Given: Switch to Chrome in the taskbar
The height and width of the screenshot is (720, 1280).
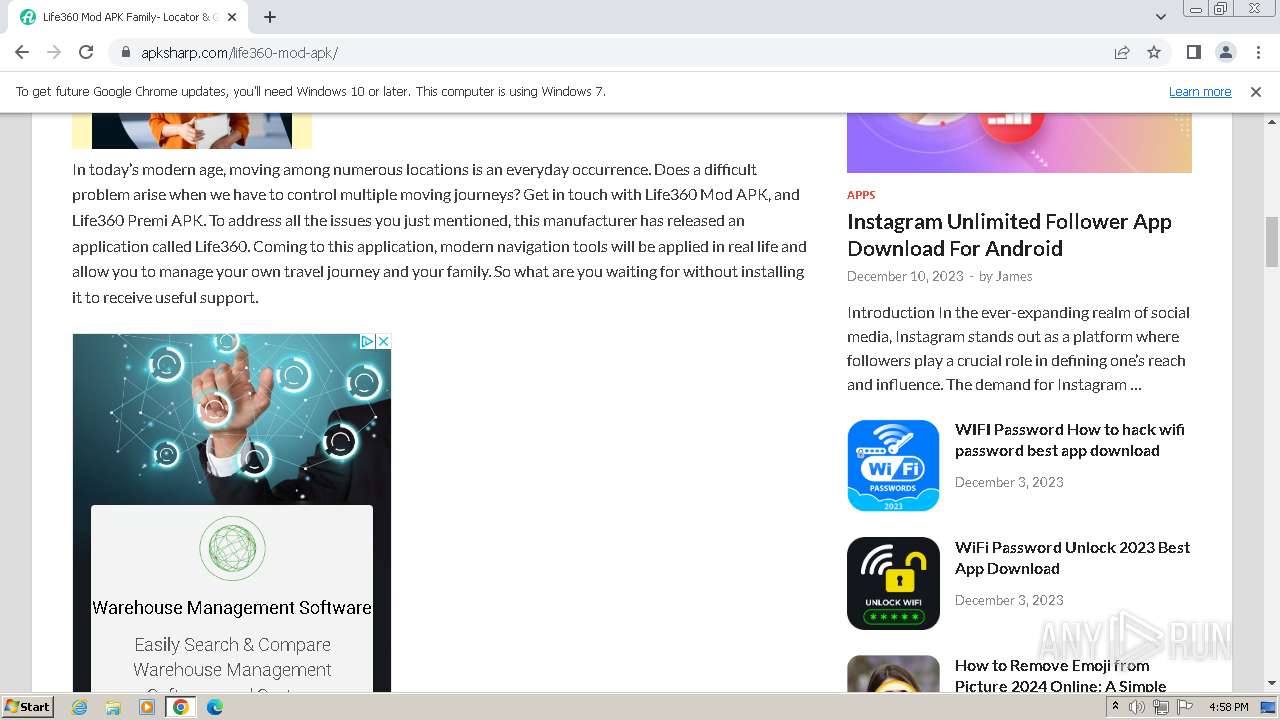Looking at the screenshot, I should [x=181, y=707].
